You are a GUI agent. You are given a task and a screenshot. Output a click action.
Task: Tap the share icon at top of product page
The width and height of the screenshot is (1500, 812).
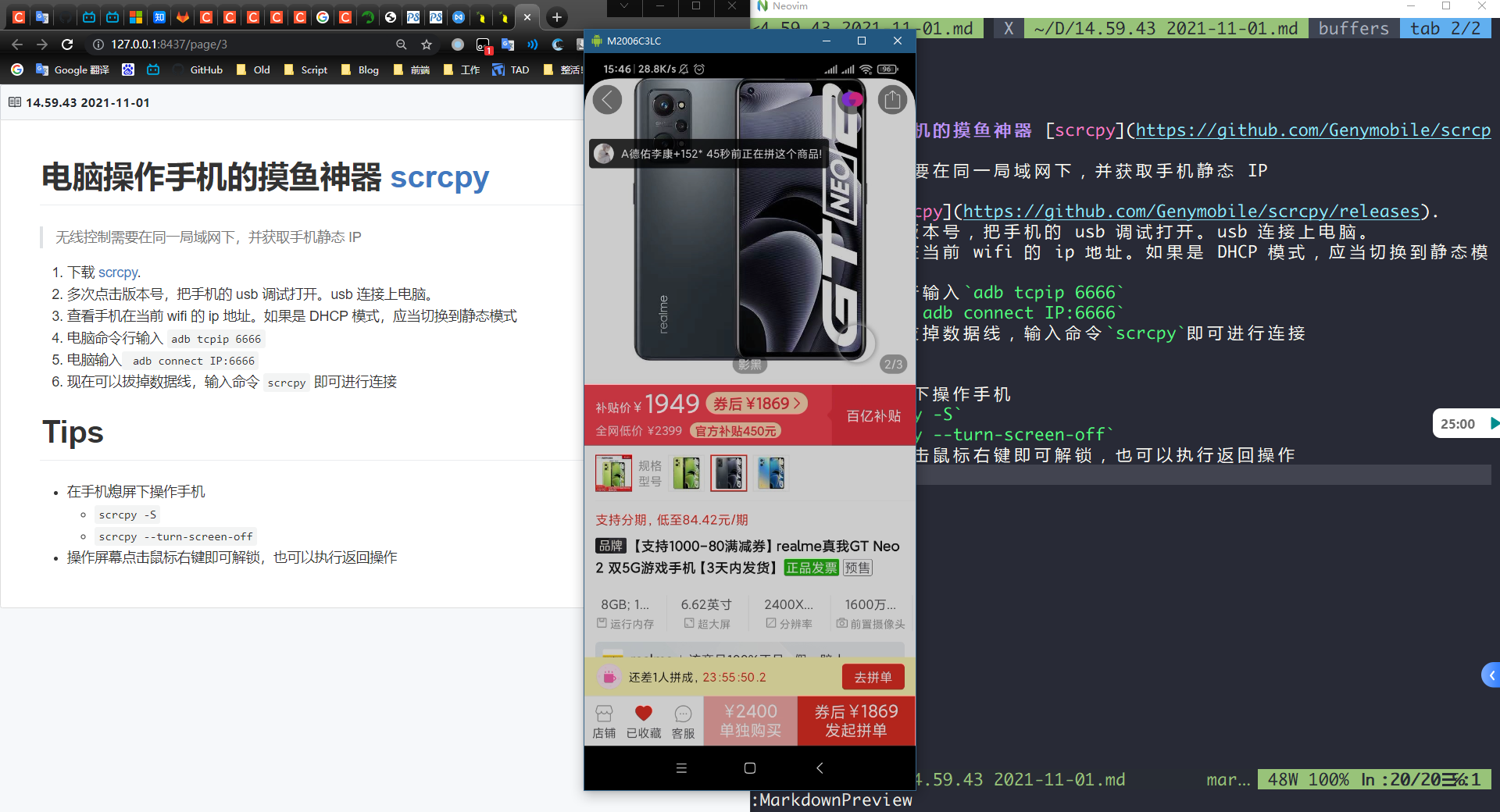click(893, 100)
